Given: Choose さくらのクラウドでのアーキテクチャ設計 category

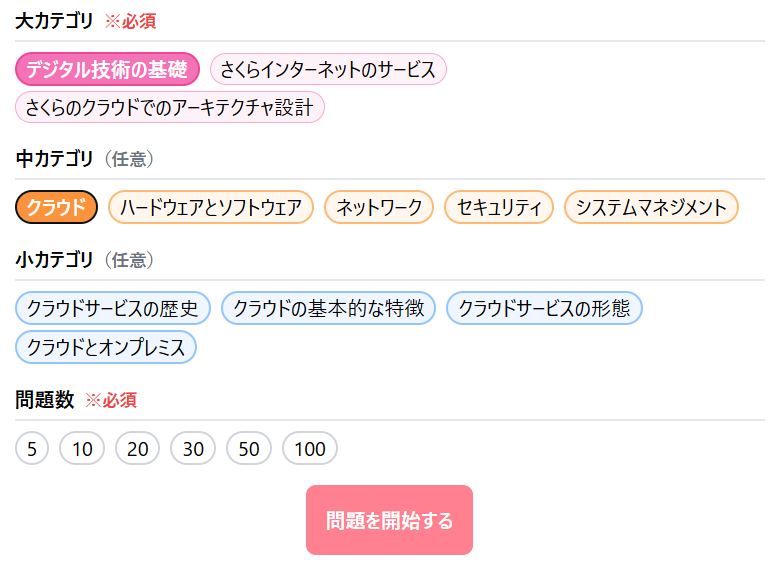Looking at the screenshot, I should pos(170,107).
